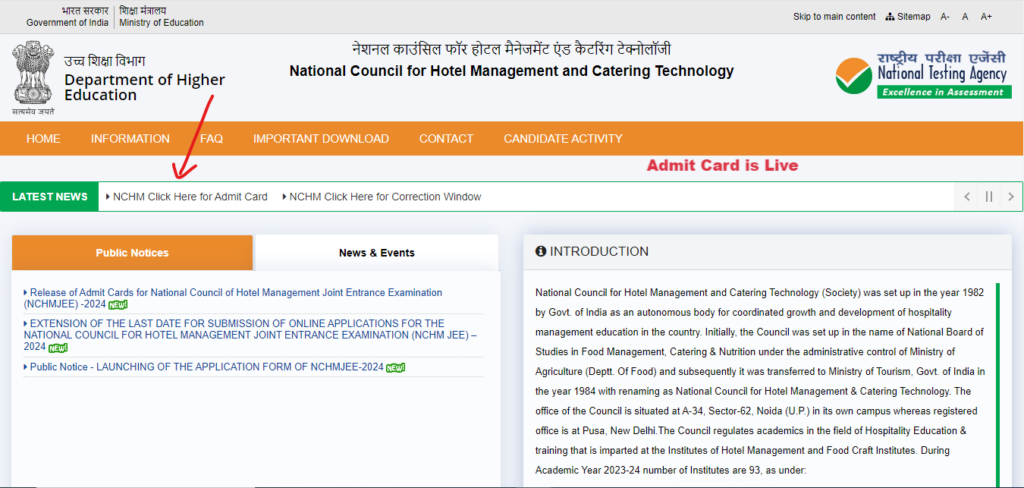Click NCHM Click Here for Correction Window
The height and width of the screenshot is (488, 1024).
(385, 197)
